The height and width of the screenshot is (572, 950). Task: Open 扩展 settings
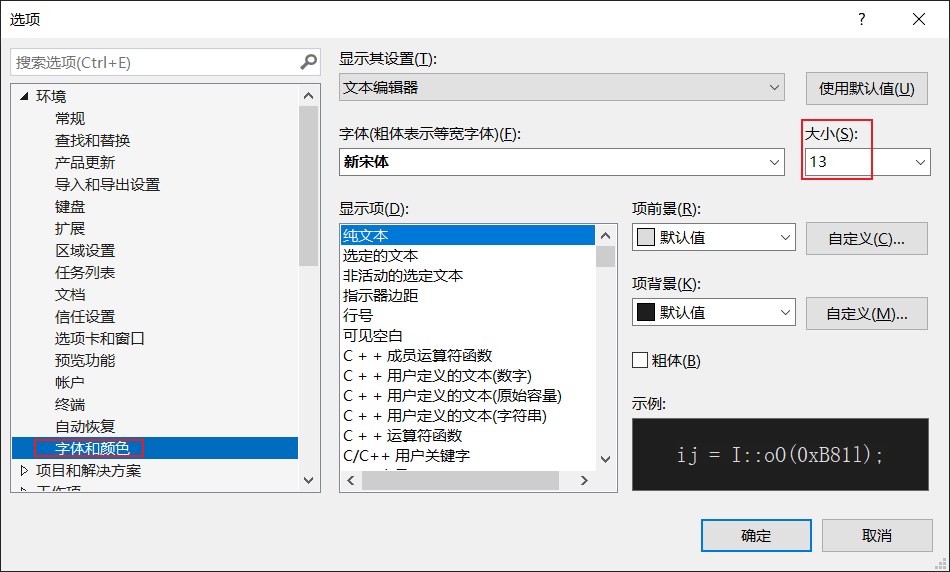70,228
